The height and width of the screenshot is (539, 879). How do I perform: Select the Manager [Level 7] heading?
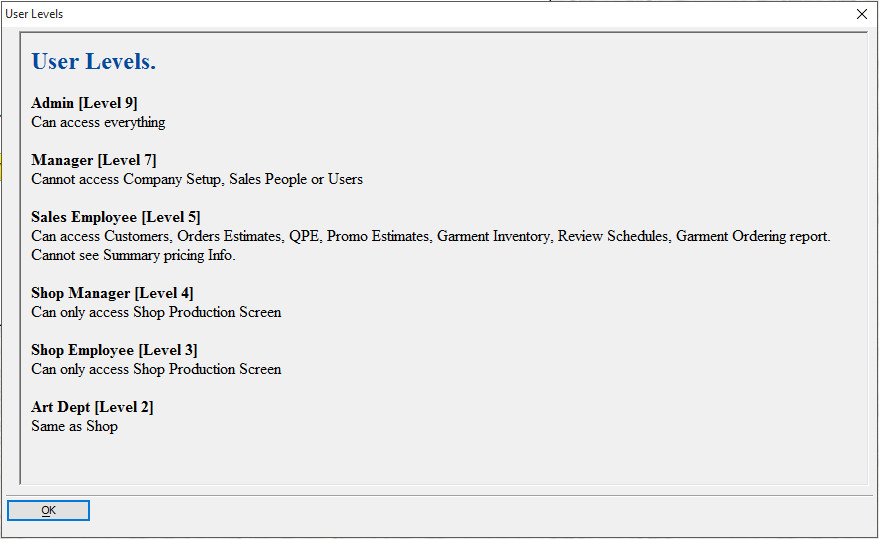pyautogui.click(x=93, y=160)
